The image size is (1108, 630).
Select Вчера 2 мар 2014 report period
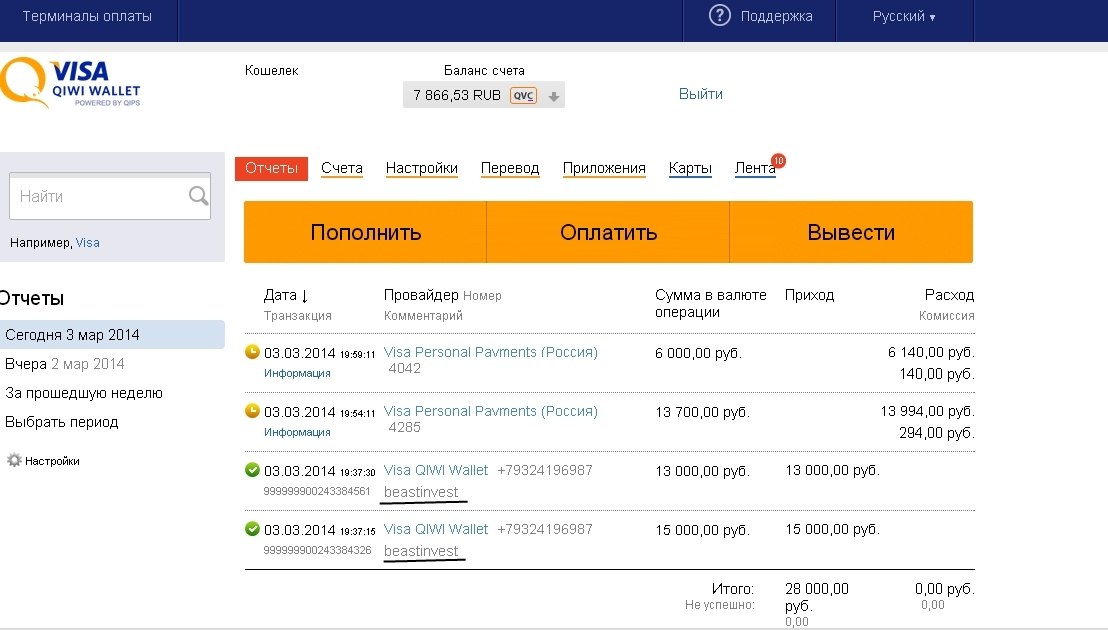tap(64, 364)
